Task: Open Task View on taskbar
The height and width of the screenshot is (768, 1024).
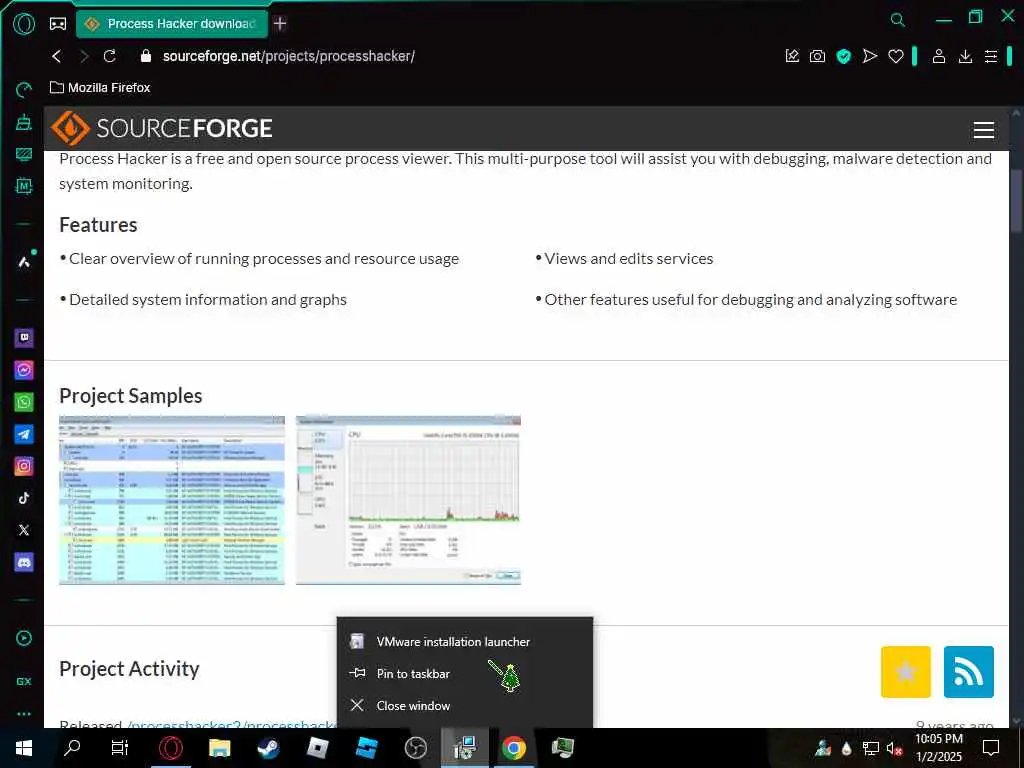Action: (120, 748)
